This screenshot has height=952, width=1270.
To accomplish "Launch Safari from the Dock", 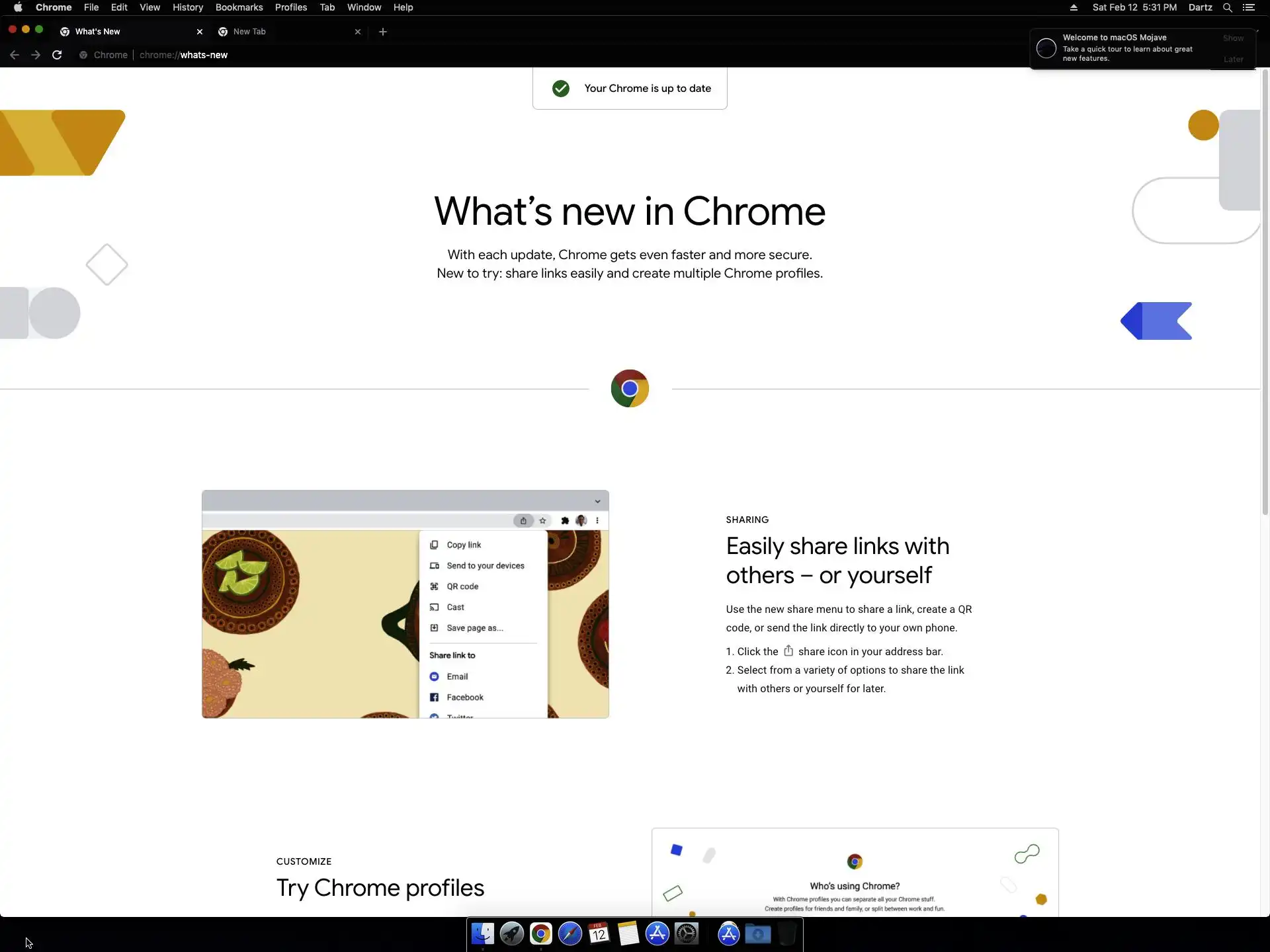I will pyautogui.click(x=570, y=933).
